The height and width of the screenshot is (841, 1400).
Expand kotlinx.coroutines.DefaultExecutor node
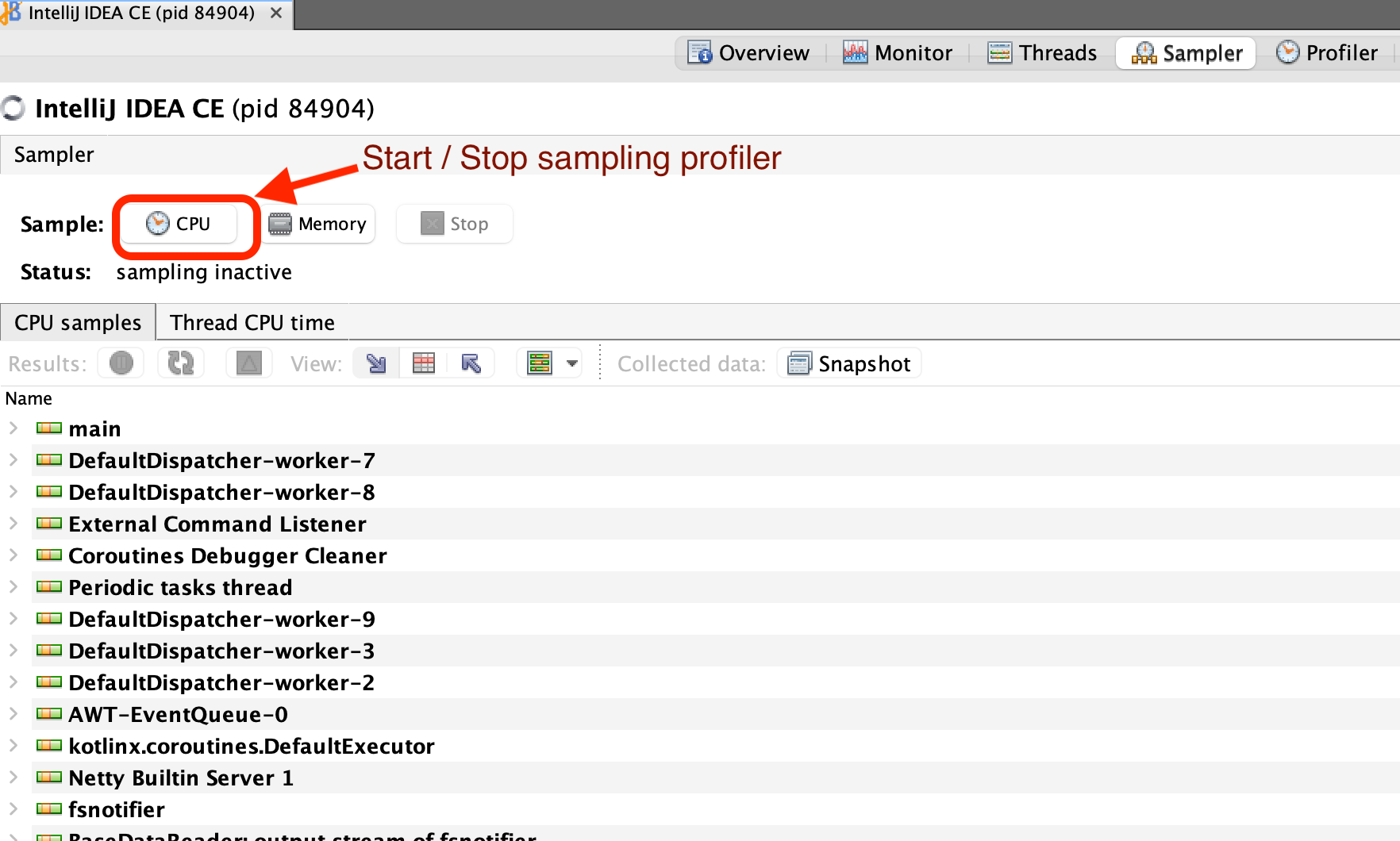pos(13,746)
